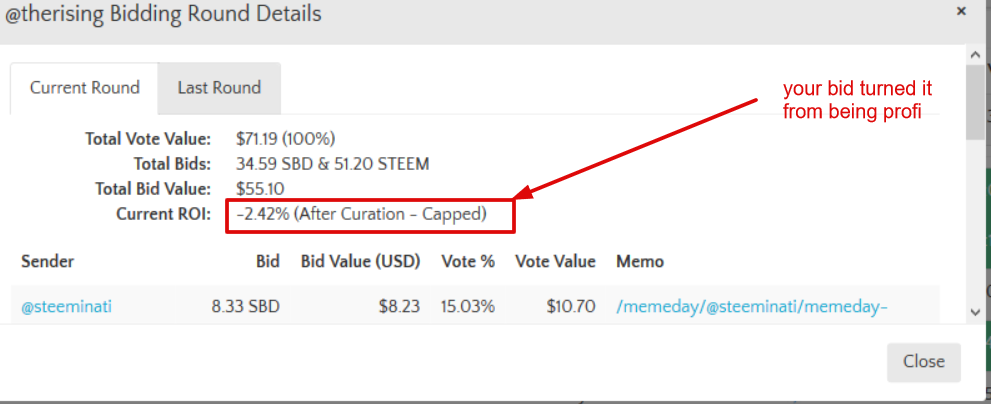Close the dialog with the X icon
Screen dimensions: 991x404
click(x=961, y=11)
